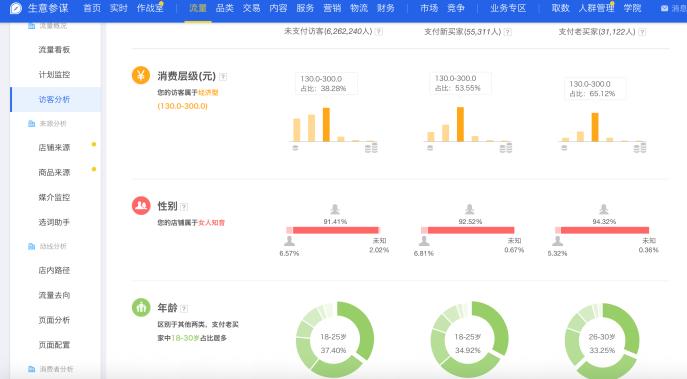The height and width of the screenshot is (379, 687).
Task: Go to 品类 in top navigation
Action: tap(225, 8)
